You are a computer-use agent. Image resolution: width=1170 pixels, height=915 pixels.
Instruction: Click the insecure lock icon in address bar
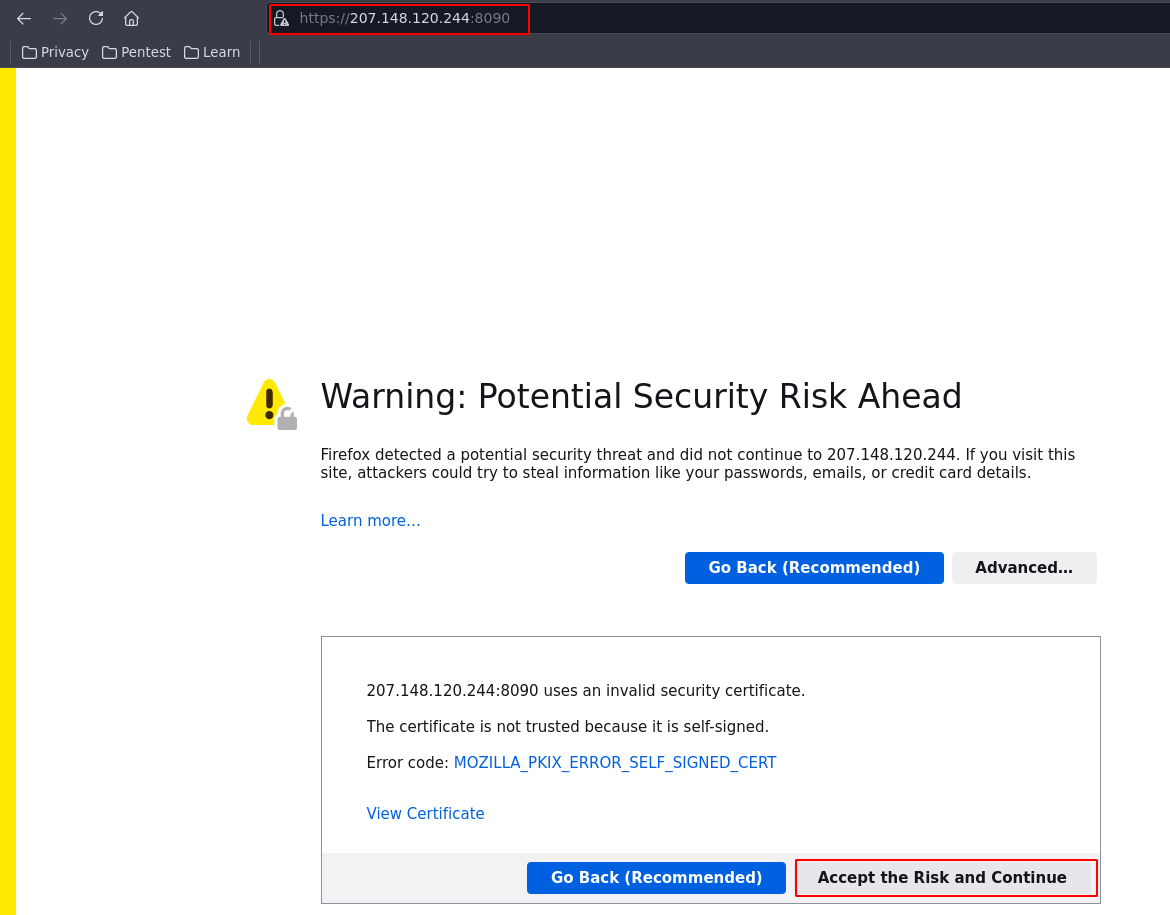pyautogui.click(x=281, y=19)
